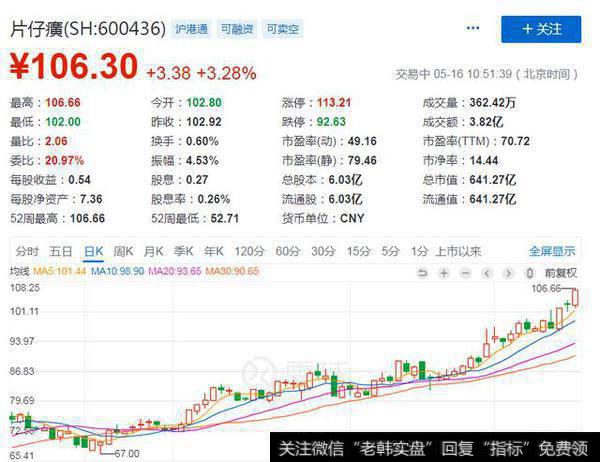Image resolution: width=600 pixels, height=462 pixels.
Task: Select the 日K chart tab
Action: (x=94, y=251)
